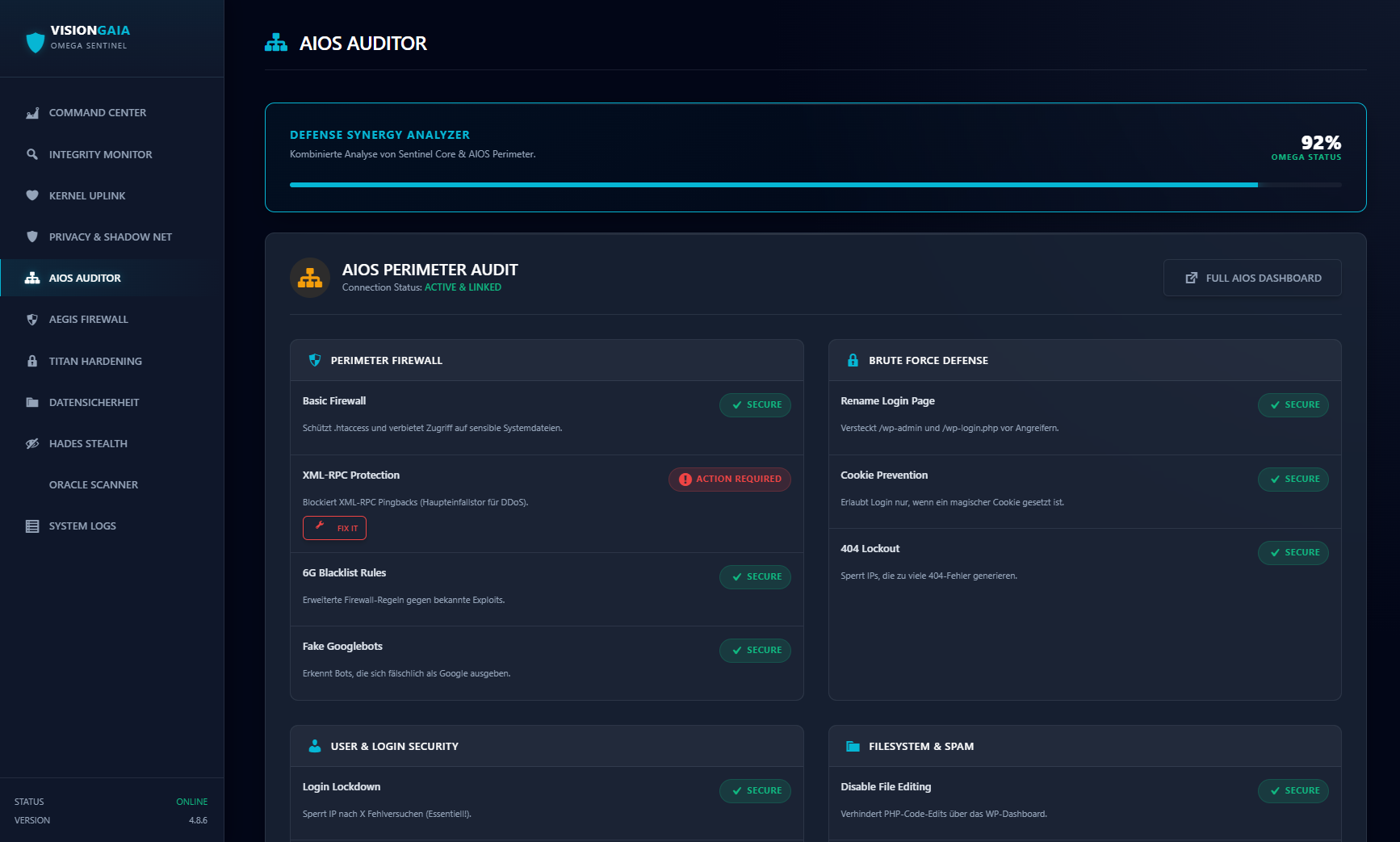Select the Titan Hardening lock icon
Image resolution: width=1400 pixels, height=842 pixels.
click(x=32, y=361)
